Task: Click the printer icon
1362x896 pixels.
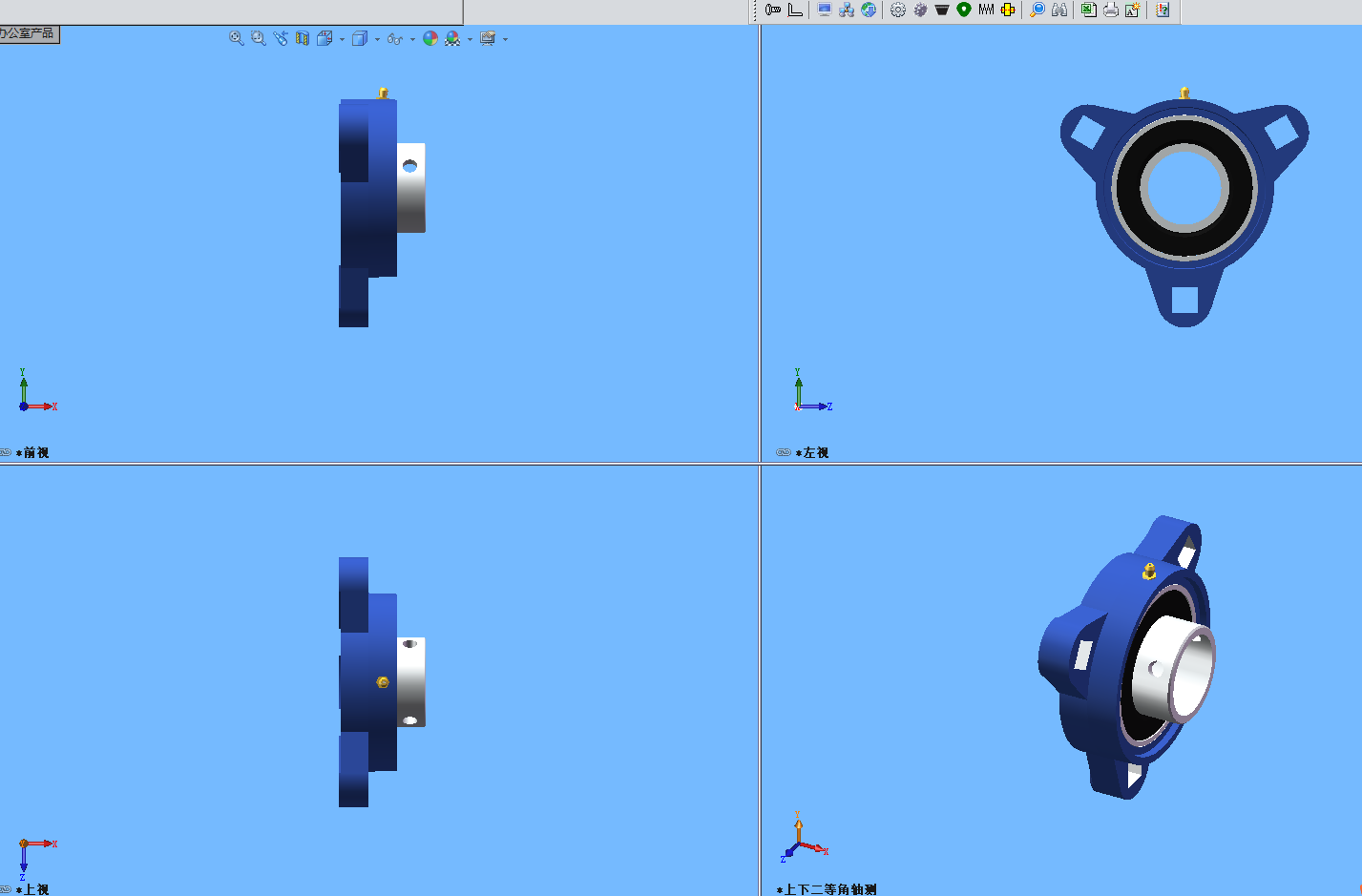Action: (1111, 10)
